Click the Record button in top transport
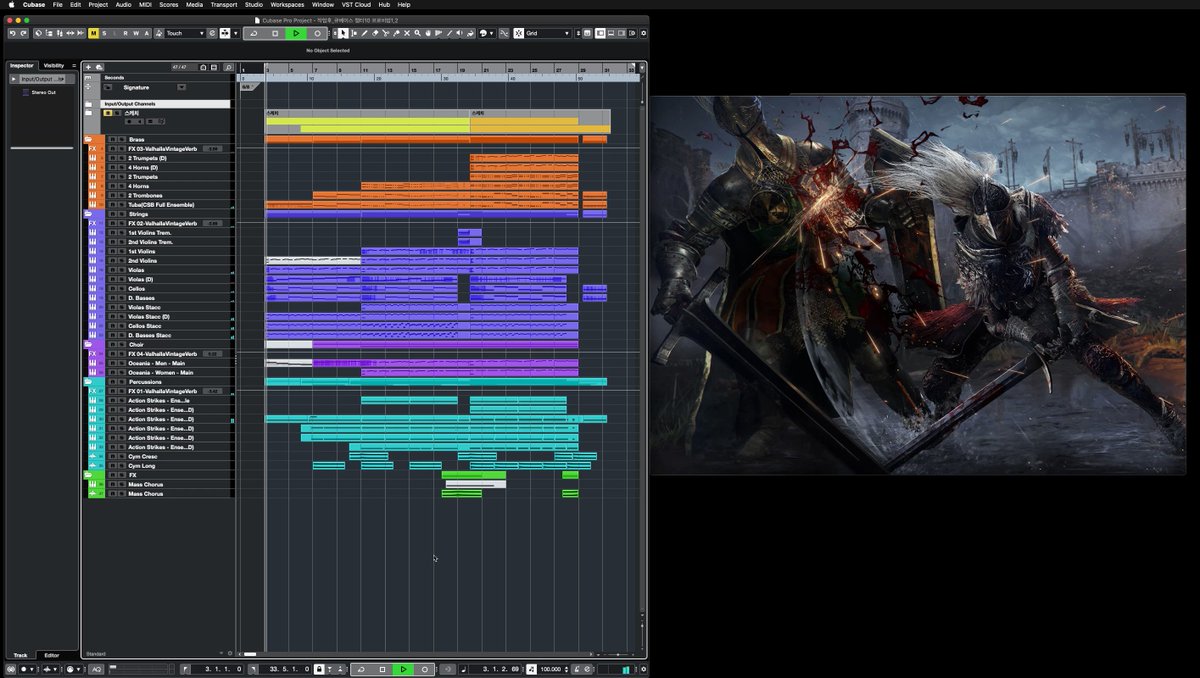1200x678 pixels. tap(317, 33)
